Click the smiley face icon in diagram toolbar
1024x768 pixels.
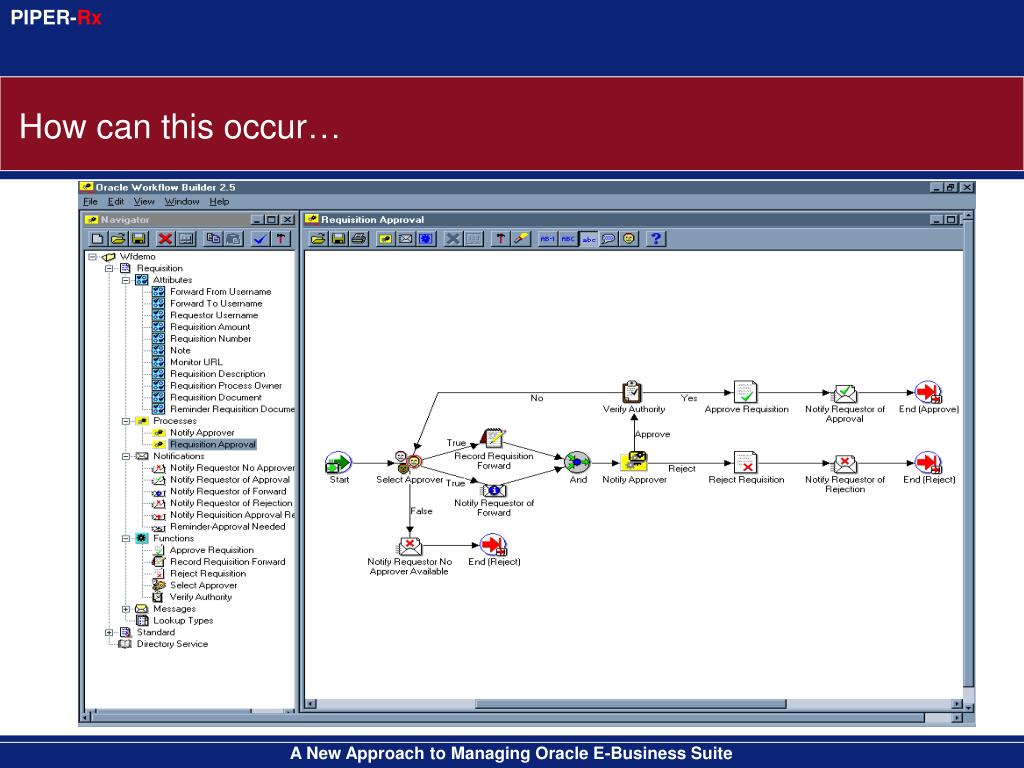629,239
